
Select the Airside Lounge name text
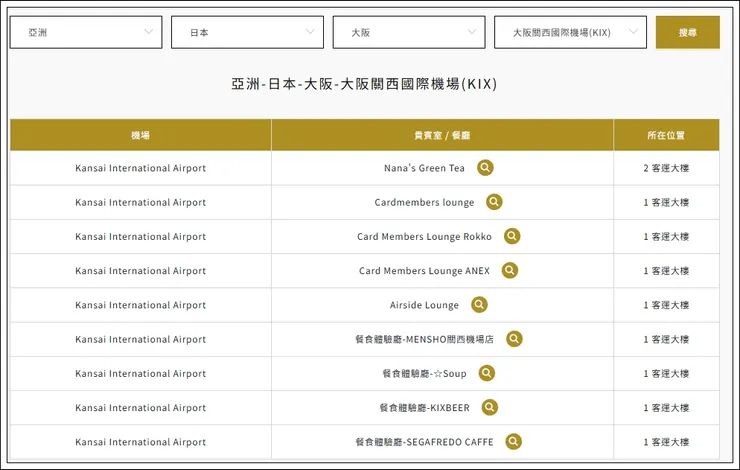click(424, 305)
